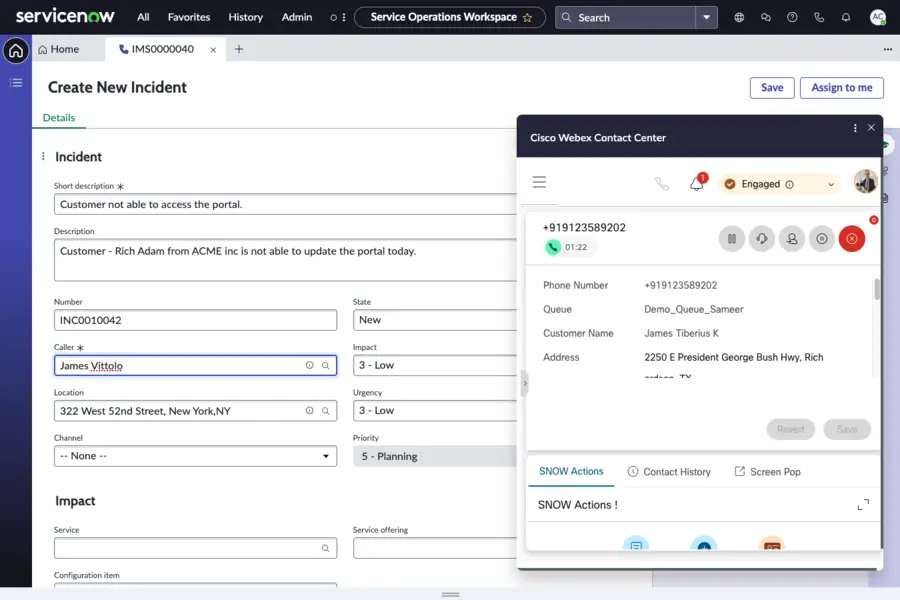Edit the Short description field

(x=286, y=204)
